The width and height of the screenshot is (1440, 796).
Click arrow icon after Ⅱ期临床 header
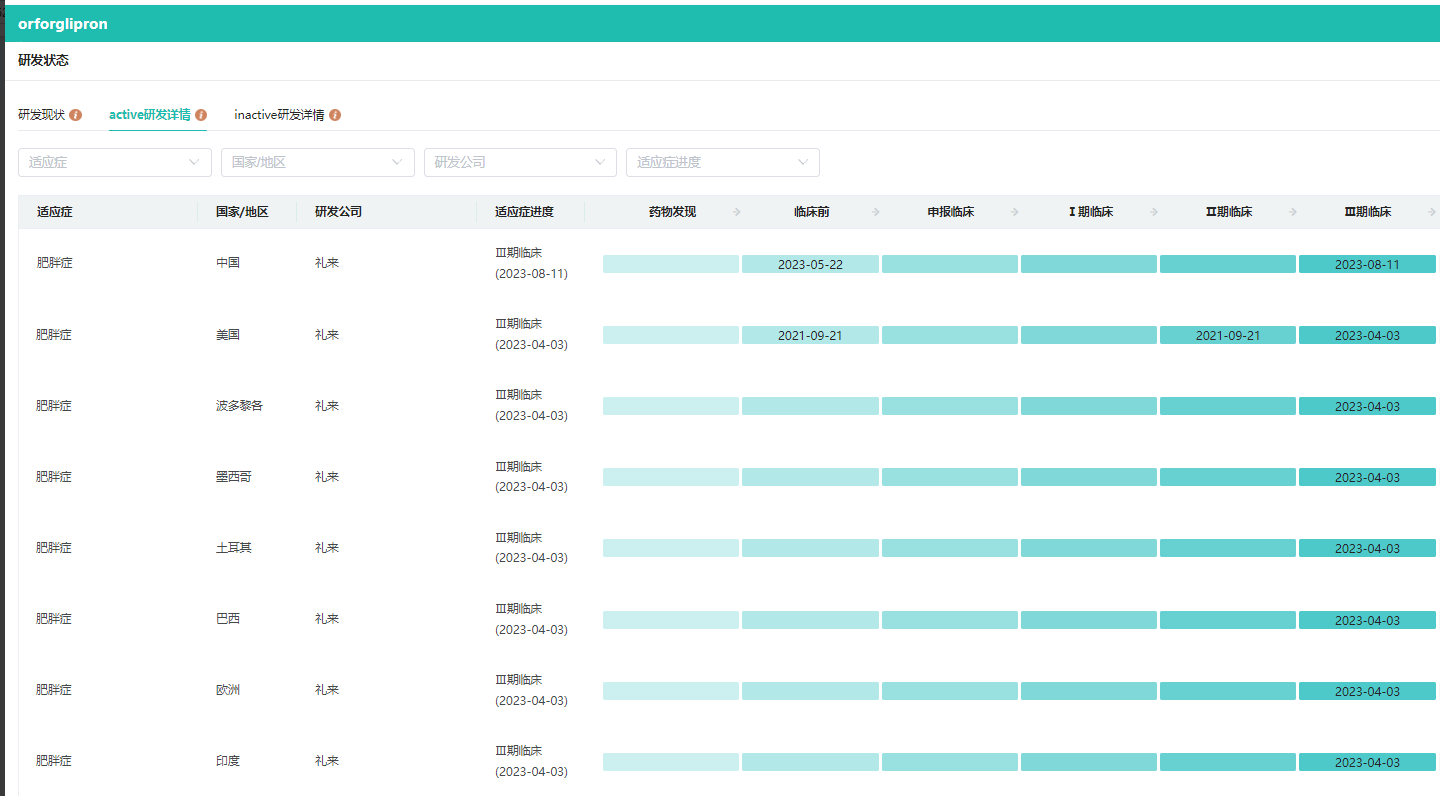point(1292,212)
